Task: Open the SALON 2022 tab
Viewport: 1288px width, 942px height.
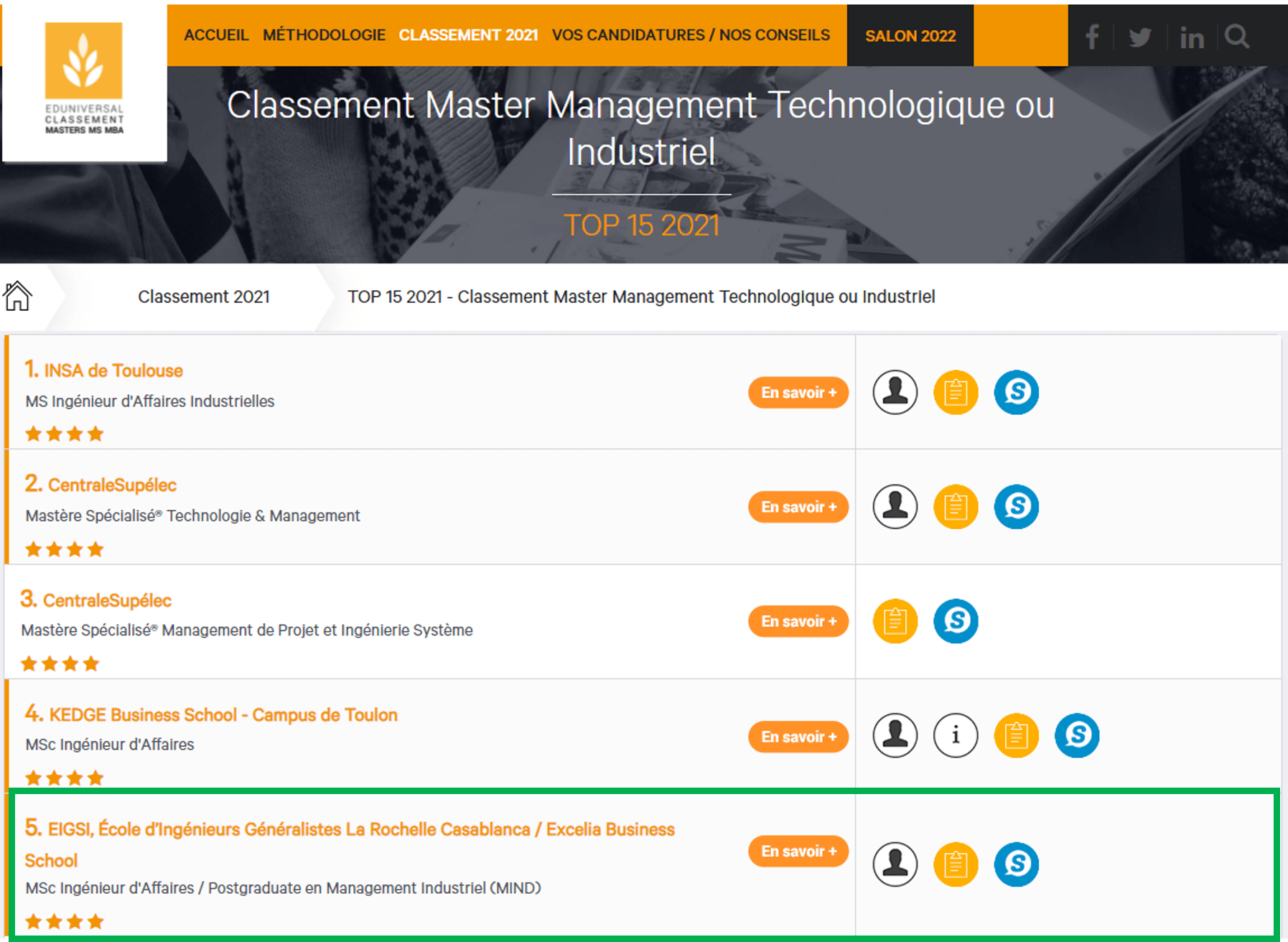Action: point(910,36)
